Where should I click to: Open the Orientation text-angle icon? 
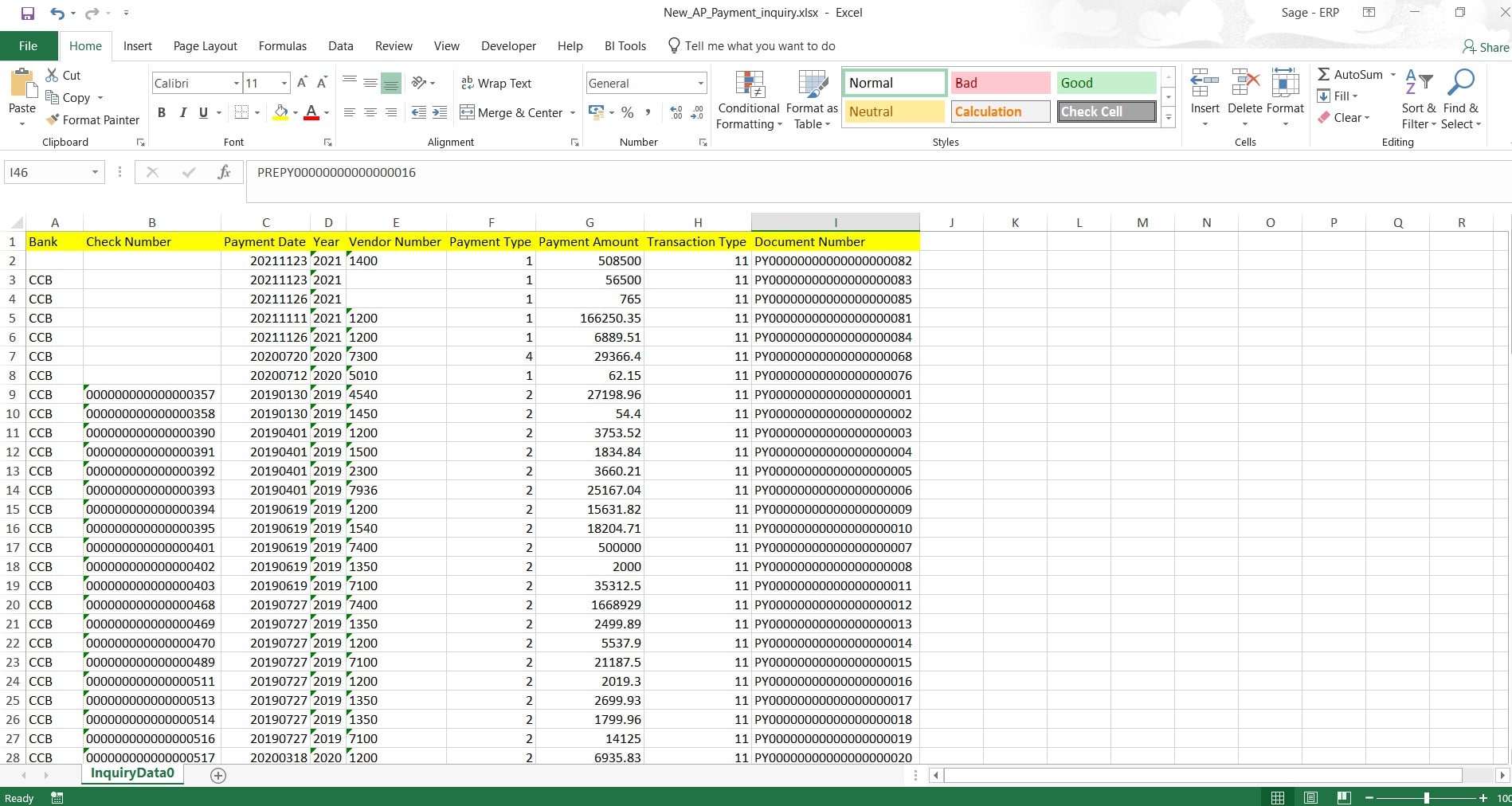(419, 83)
